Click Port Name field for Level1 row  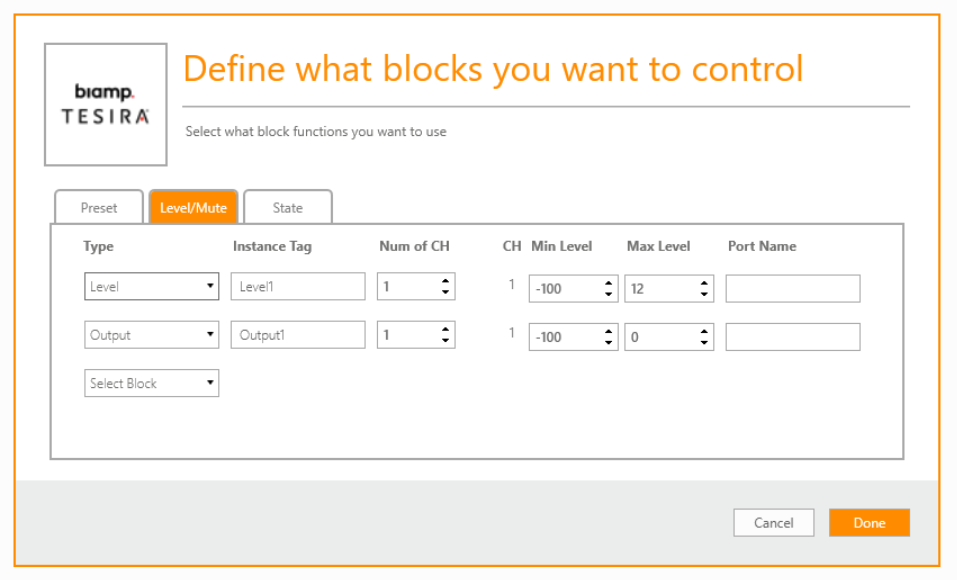pos(793,288)
